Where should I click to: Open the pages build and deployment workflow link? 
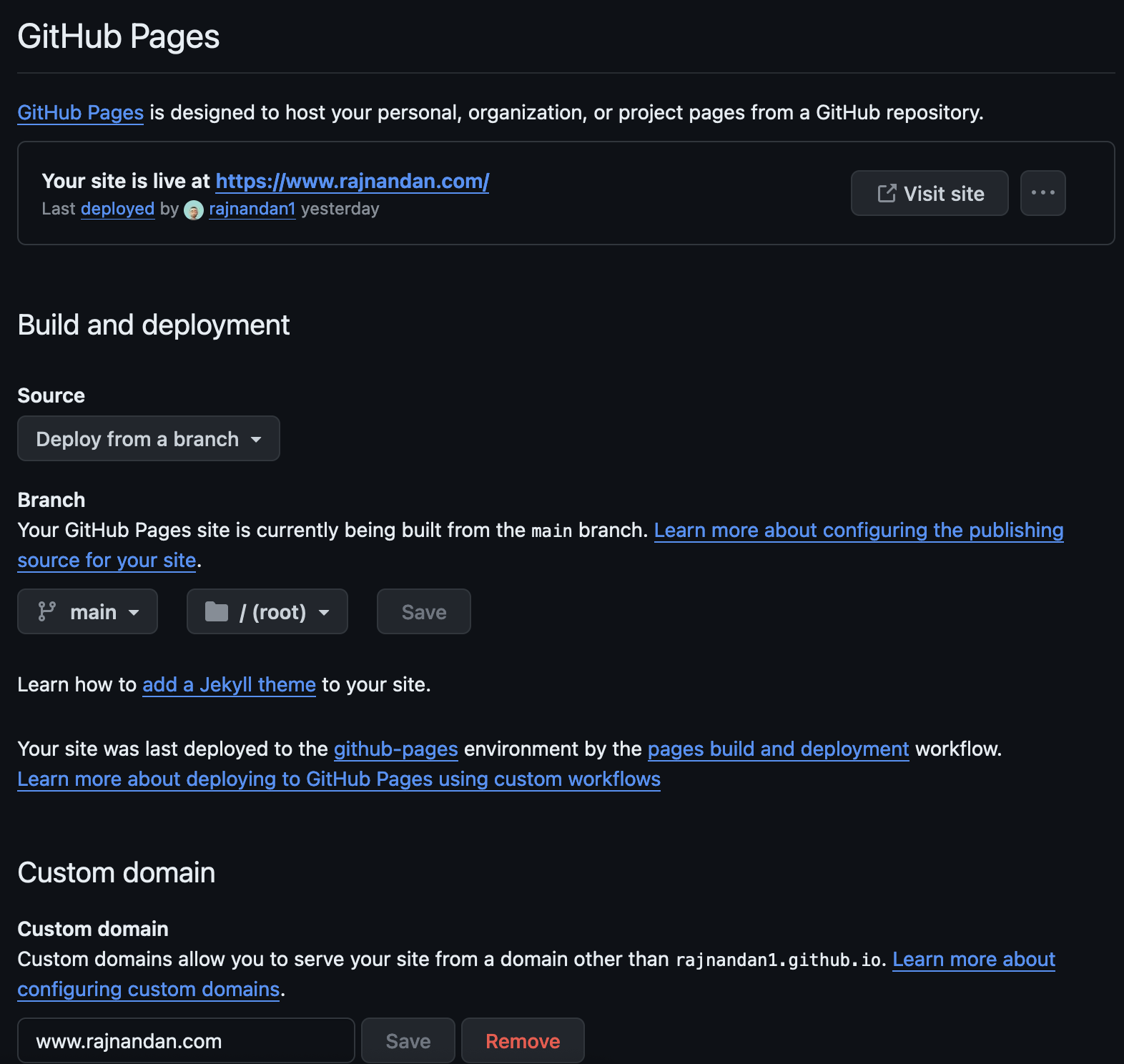778,749
